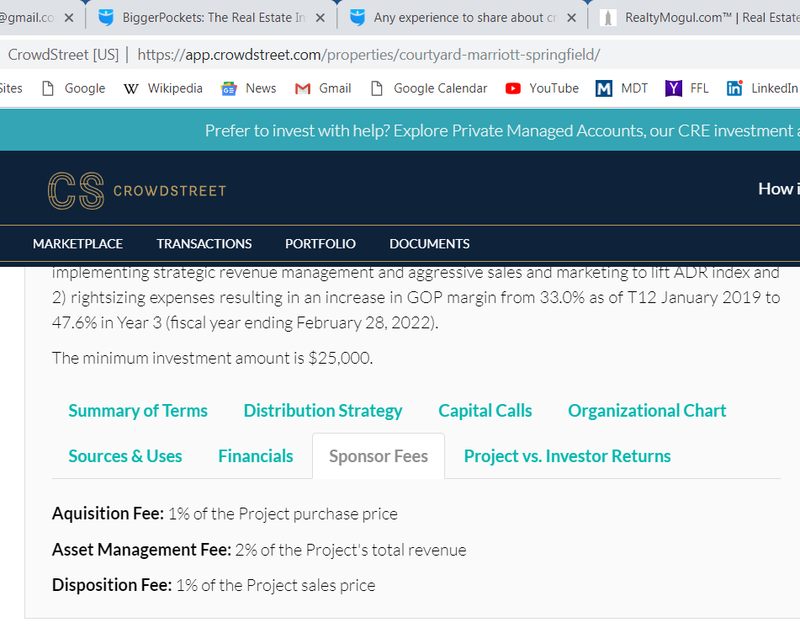Close the Gmail browser tab
This screenshot has width=800, height=644.
pyautogui.click(x=69, y=18)
